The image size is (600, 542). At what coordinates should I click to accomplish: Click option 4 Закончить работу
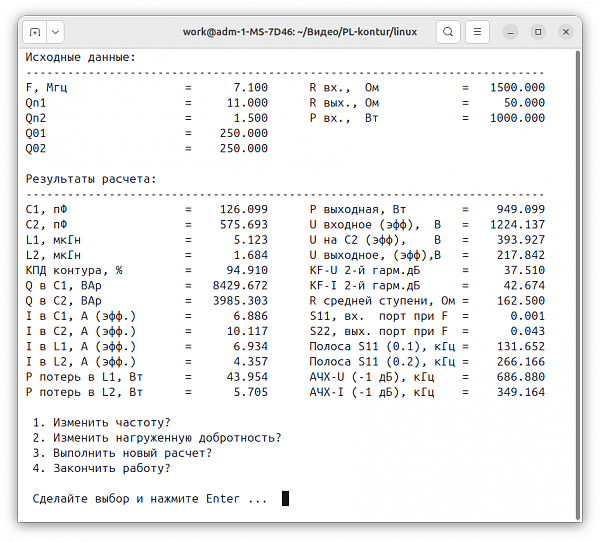tap(100, 467)
